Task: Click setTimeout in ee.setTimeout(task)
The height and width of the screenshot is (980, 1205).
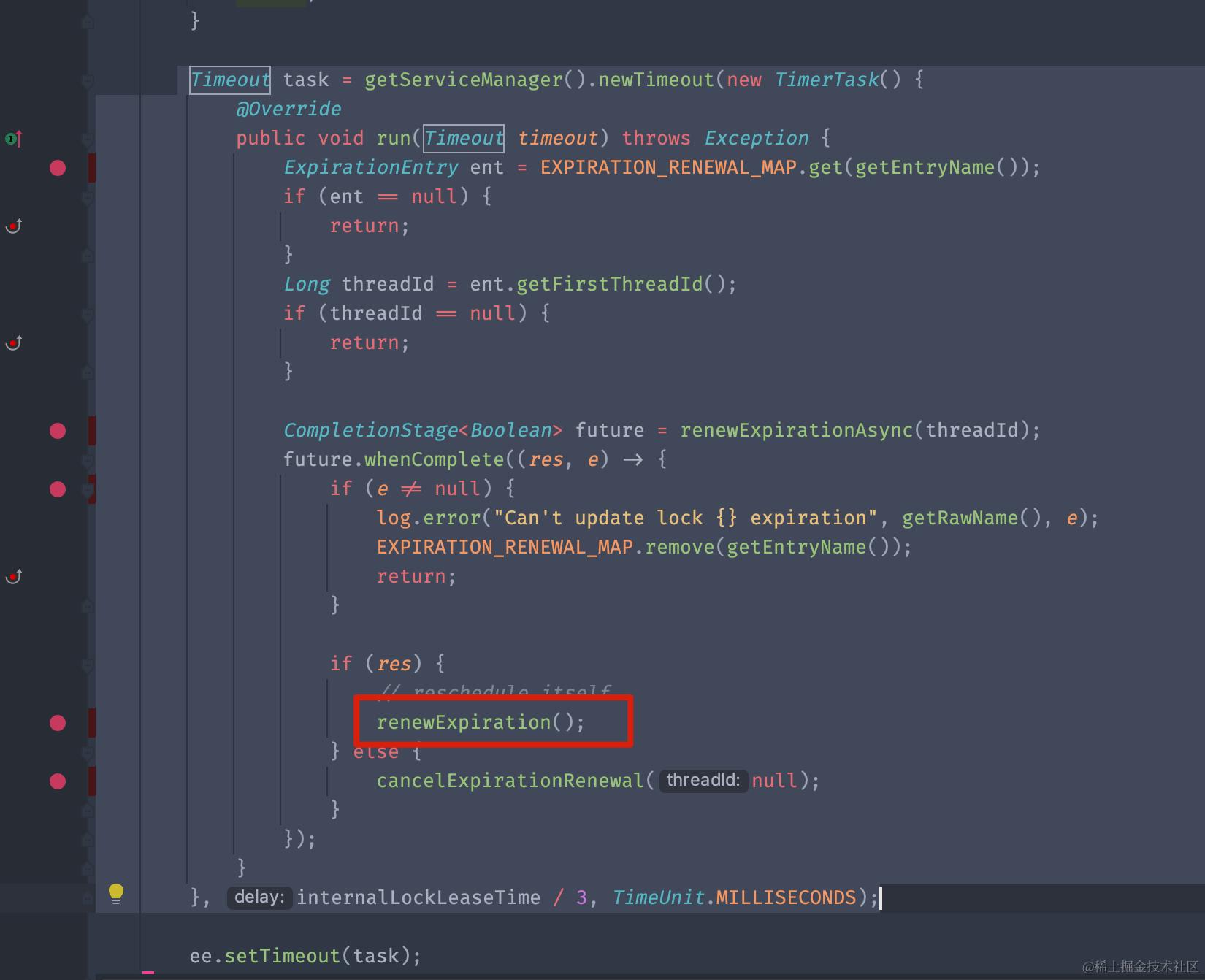Action: [282, 956]
